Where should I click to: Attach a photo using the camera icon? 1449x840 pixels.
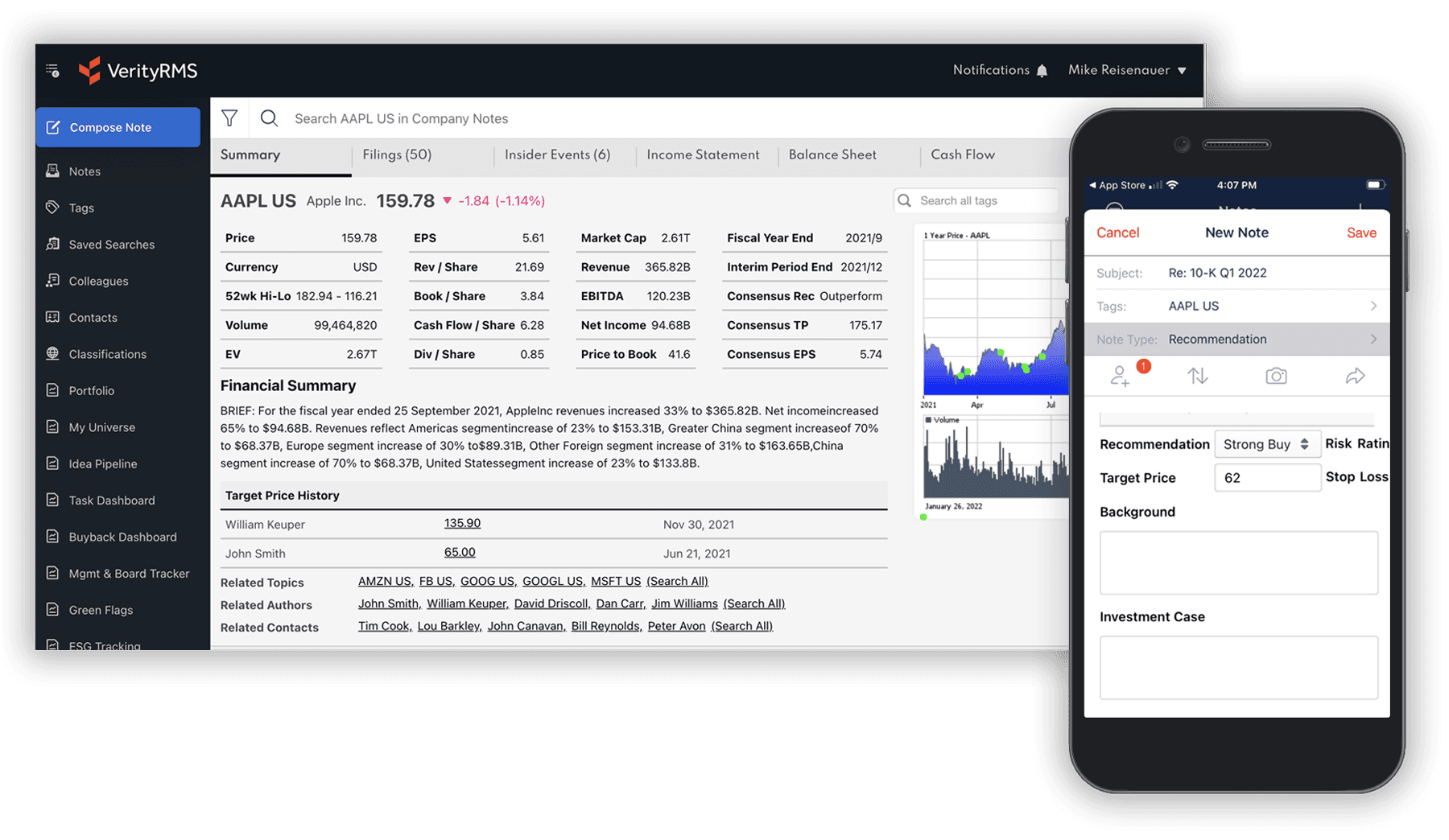pyautogui.click(x=1276, y=375)
